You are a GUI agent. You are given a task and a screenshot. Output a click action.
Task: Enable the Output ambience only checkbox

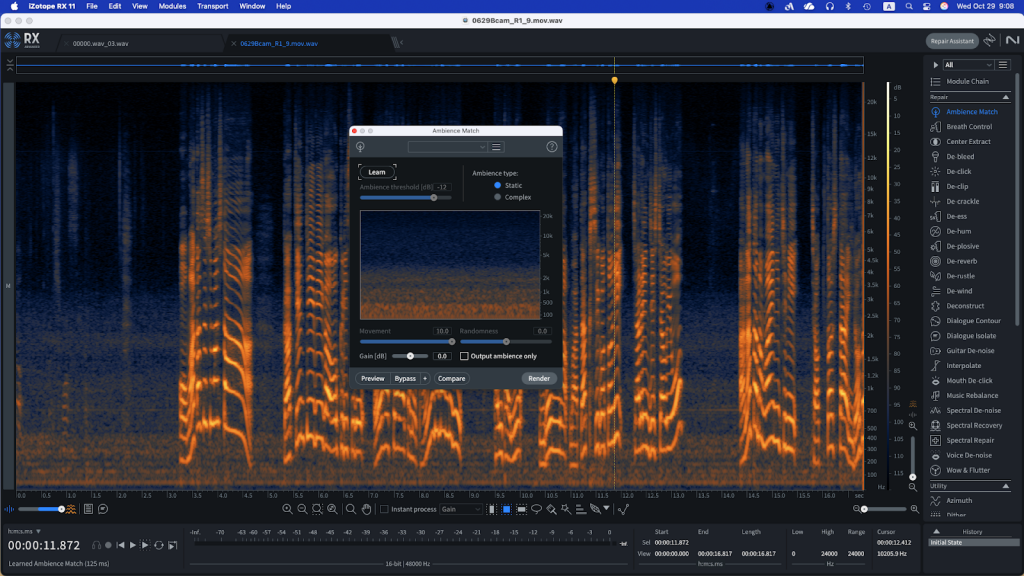click(464, 356)
